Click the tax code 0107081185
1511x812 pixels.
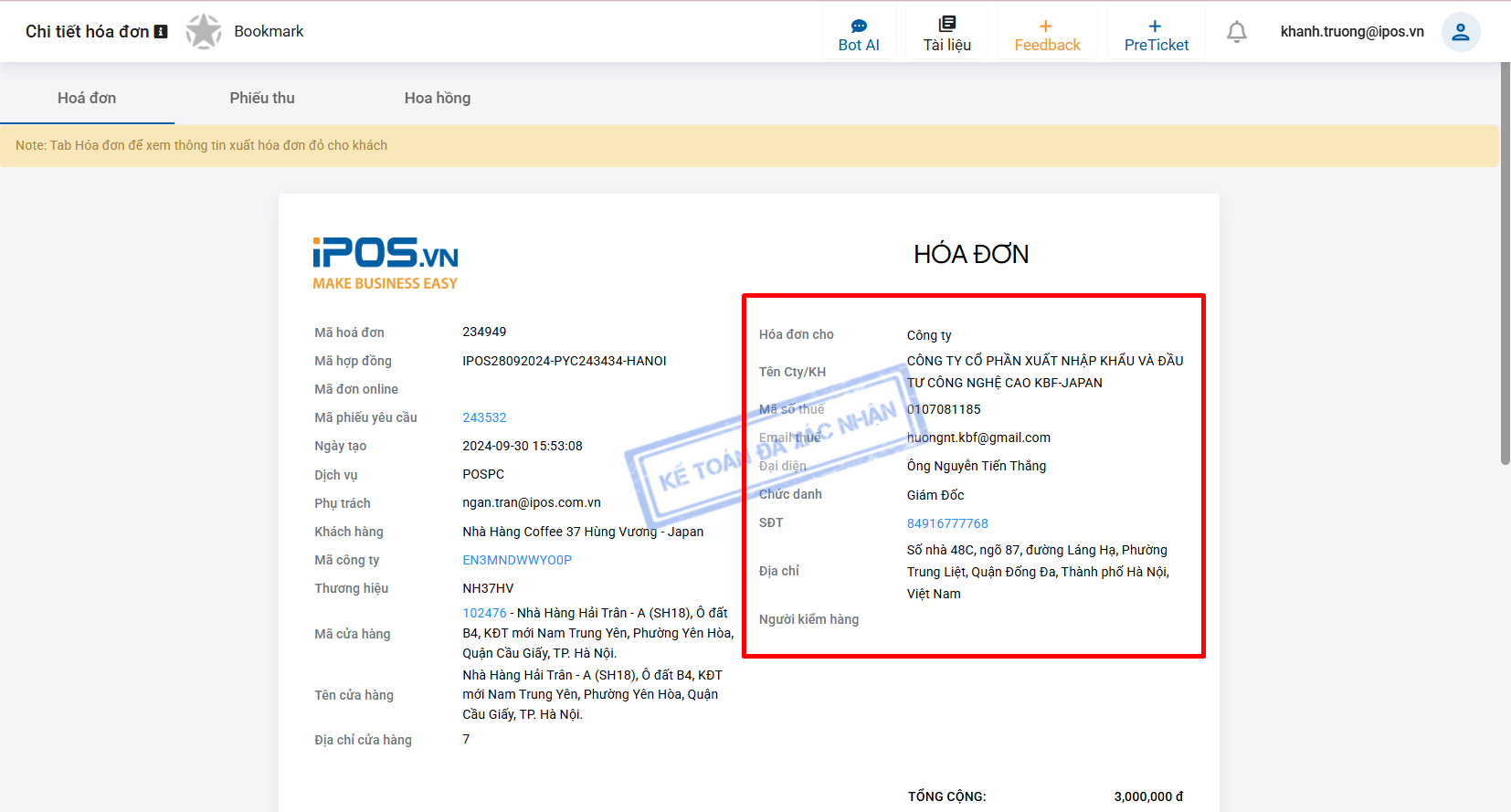pyautogui.click(x=944, y=409)
